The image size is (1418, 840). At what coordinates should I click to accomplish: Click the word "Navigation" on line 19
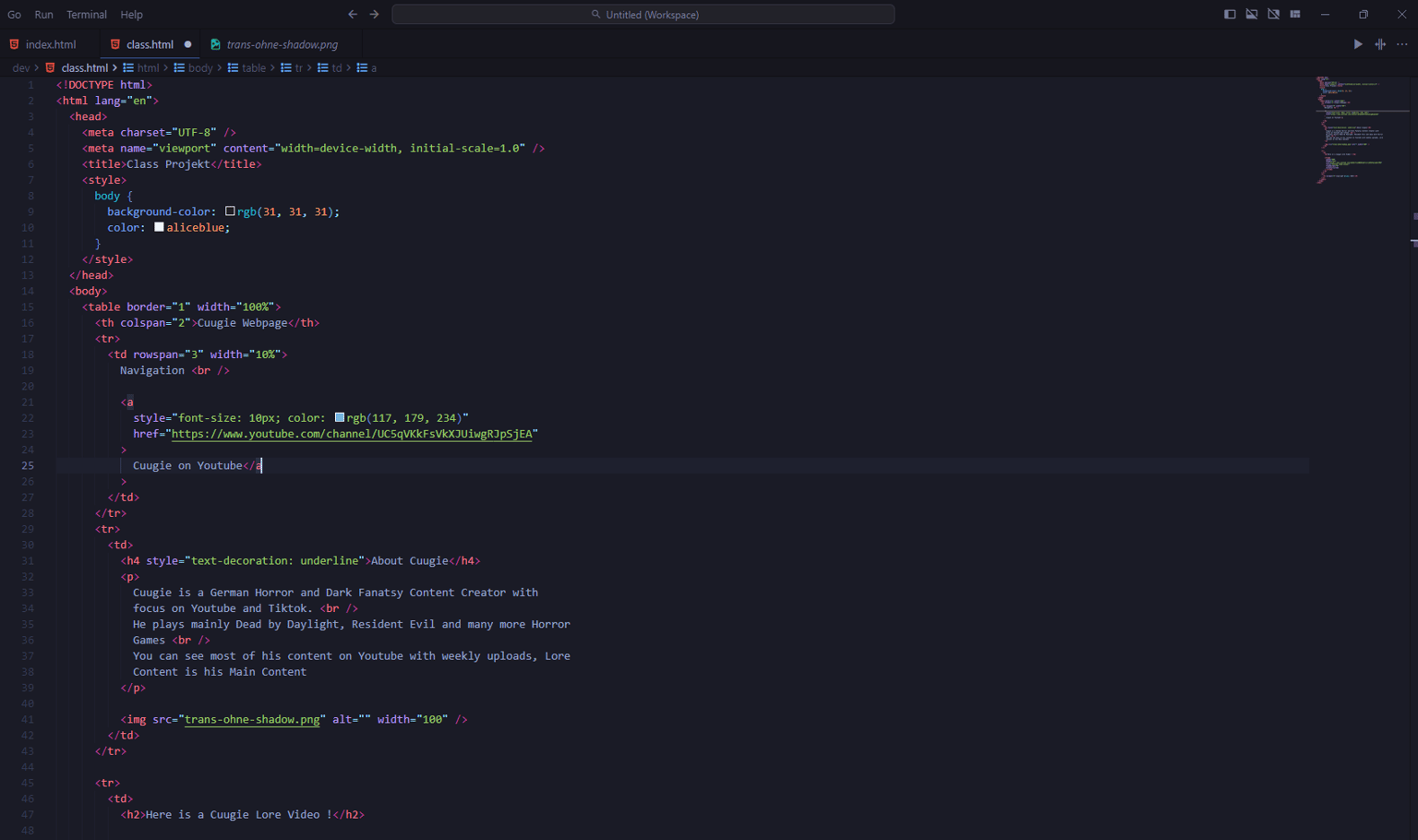pos(152,370)
